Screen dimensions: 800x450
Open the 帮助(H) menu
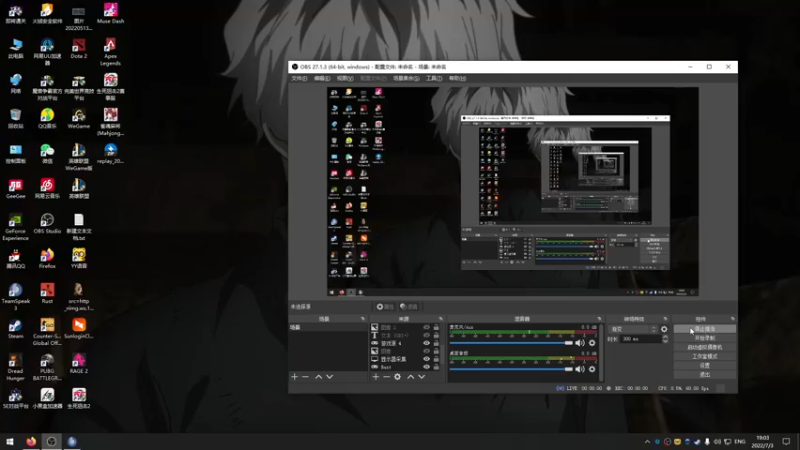tap(458, 79)
